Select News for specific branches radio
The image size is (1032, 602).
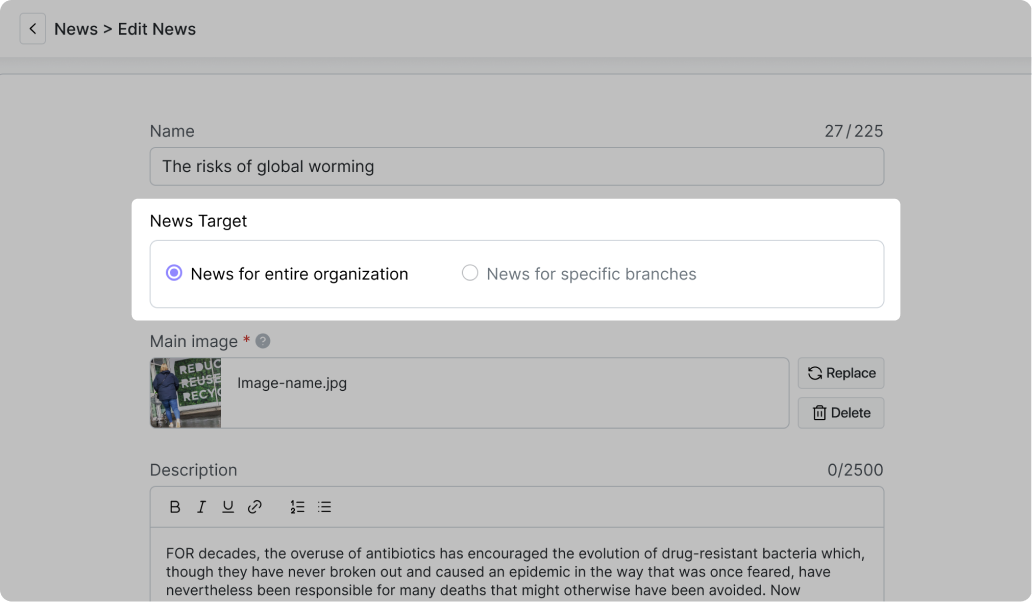[470, 273]
